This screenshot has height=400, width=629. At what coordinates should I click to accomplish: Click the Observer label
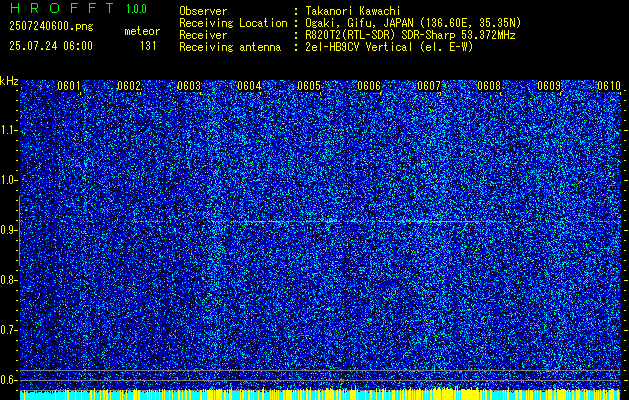pos(203,11)
